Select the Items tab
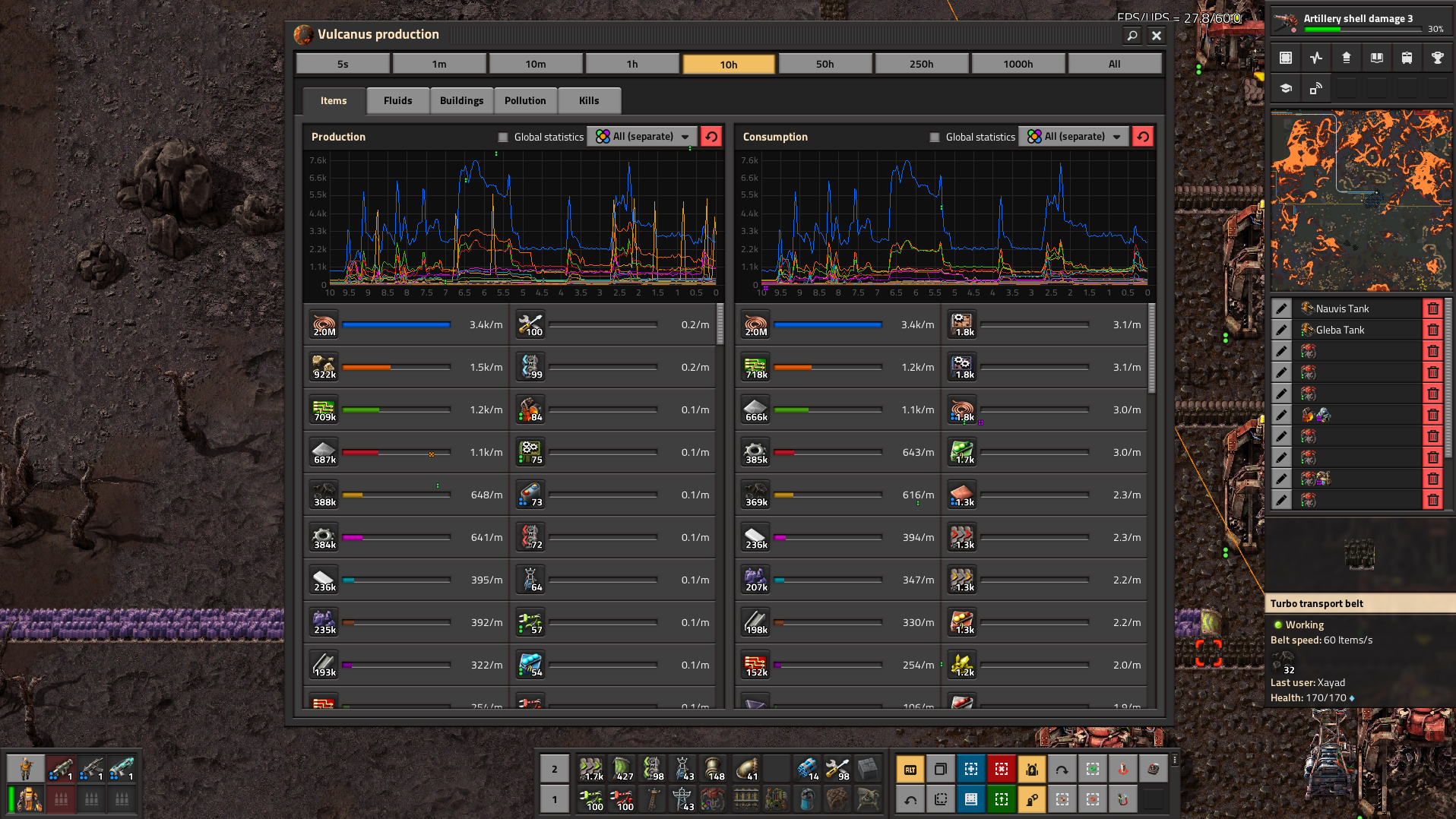This screenshot has height=819, width=1456. coord(334,100)
